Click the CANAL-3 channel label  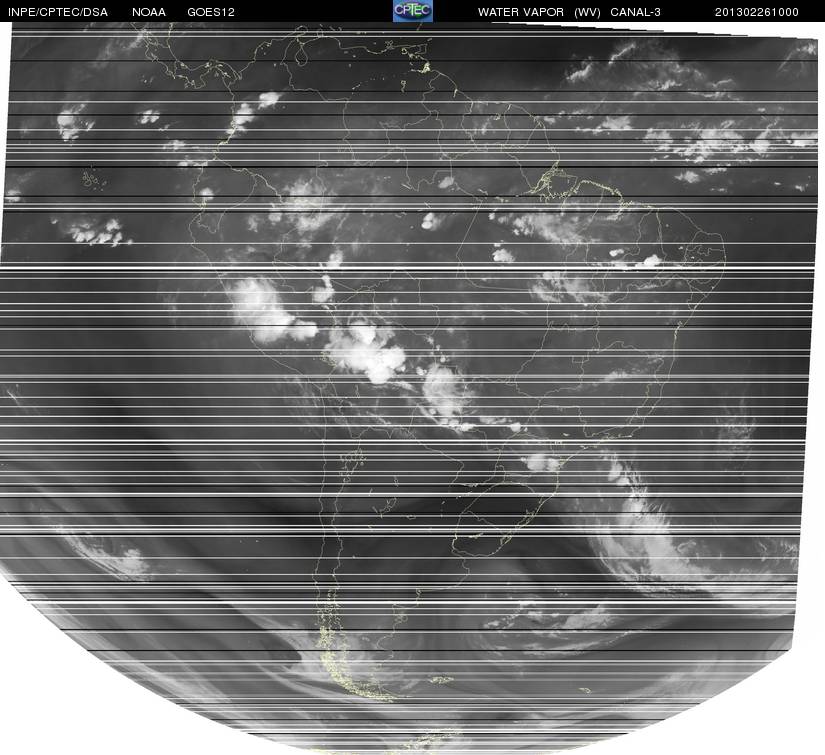(x=636, y=12)
